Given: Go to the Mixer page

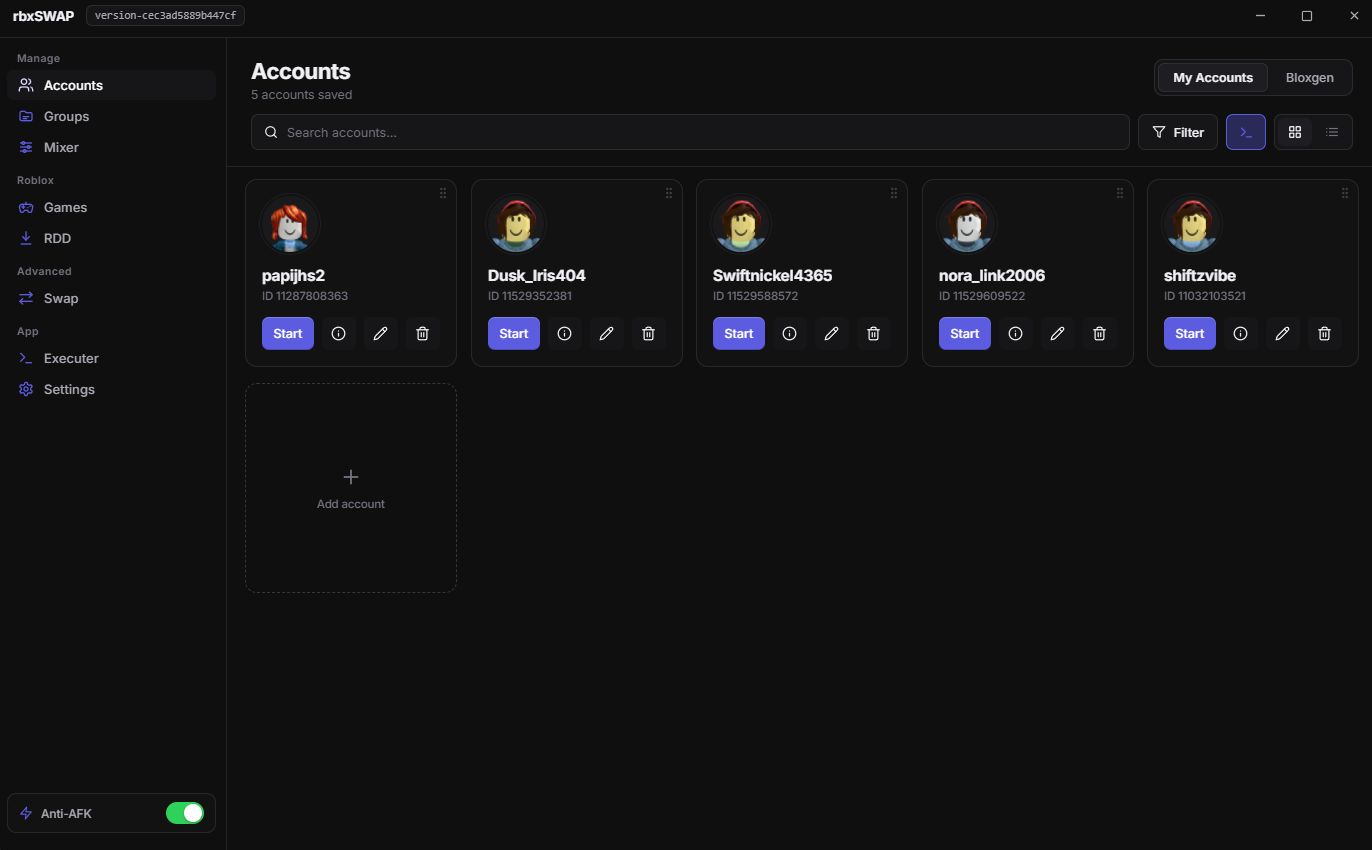Looking at the screenshot, I should tap(111, 147).
